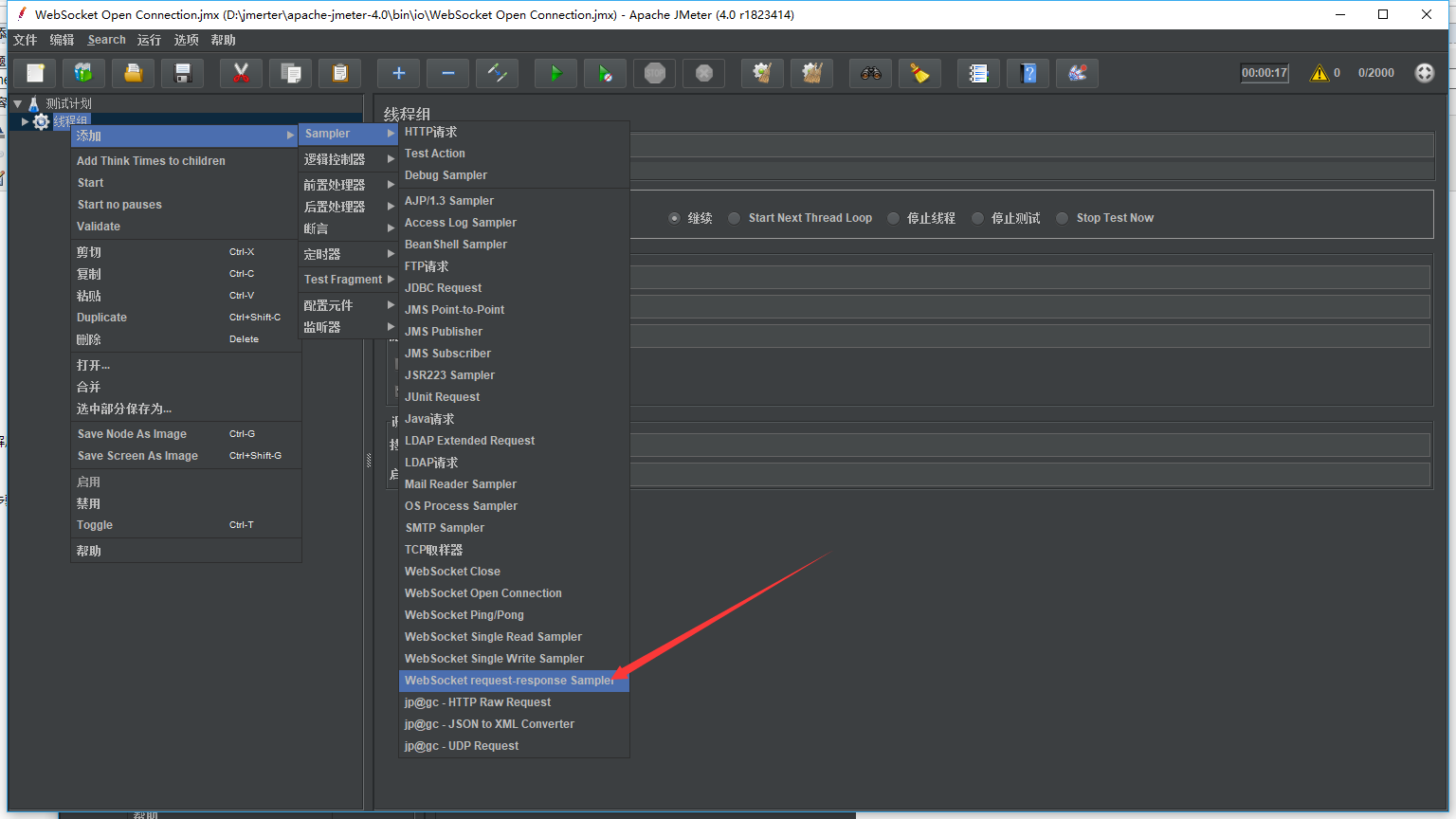Collapse the 测试计划 tree node triangle

click(17, 103)
